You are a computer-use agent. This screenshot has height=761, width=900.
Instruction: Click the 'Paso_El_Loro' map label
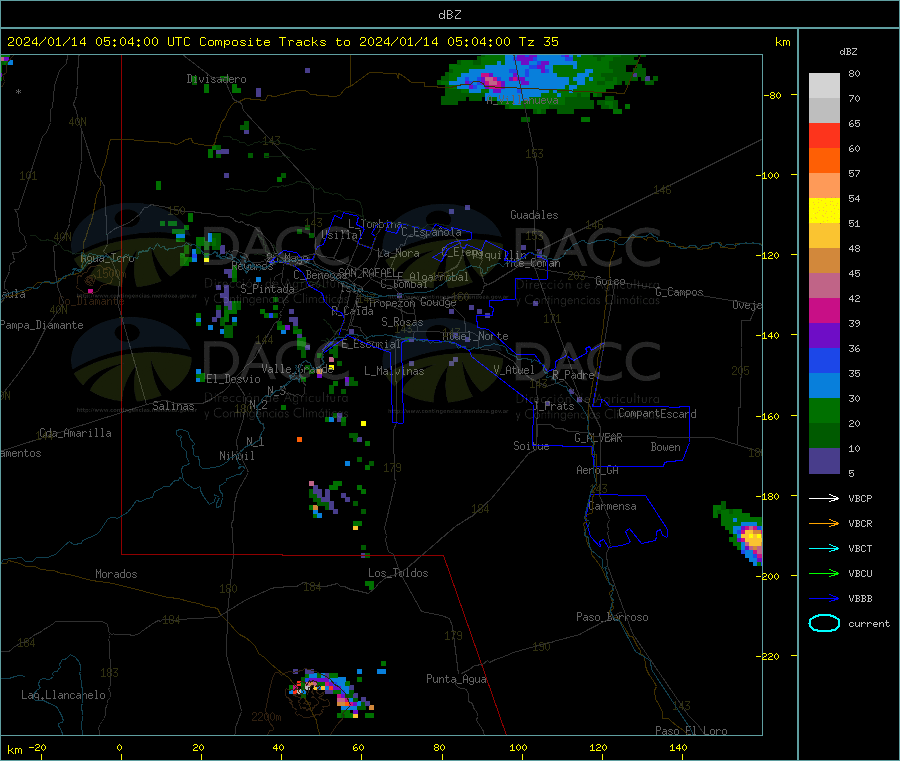click(691, 731)
